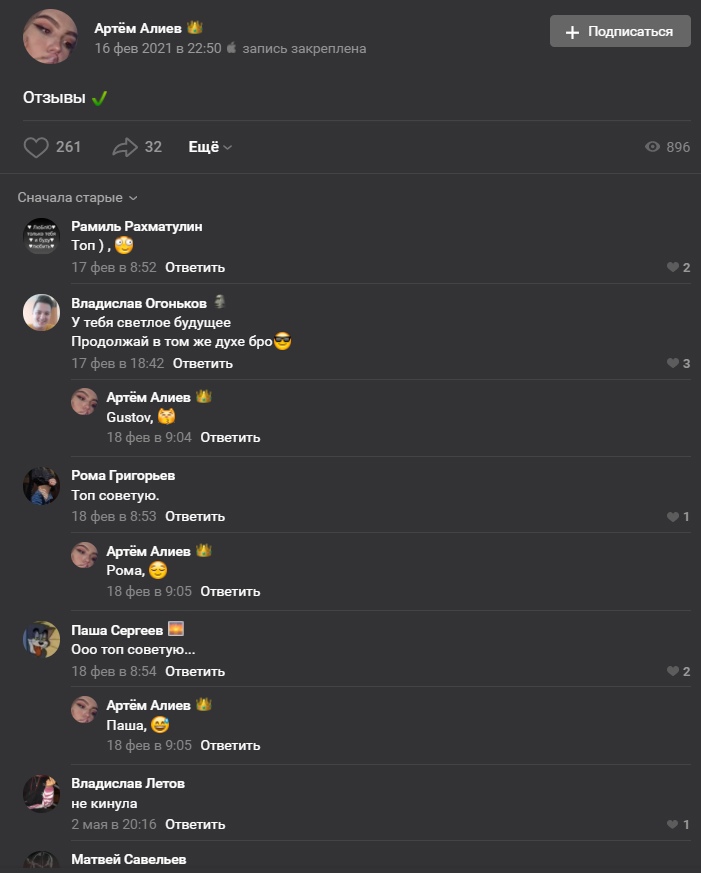Open the Ещё dropdown menu
The image size is (701, 873).
coord(210,147)
